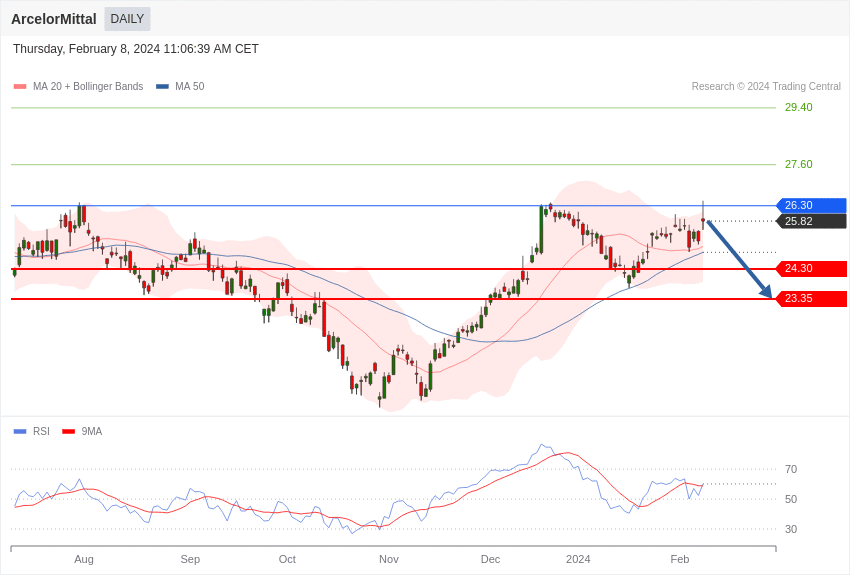The height and width of the screenshot is (576, 850).
Task: Toggle the RSI legend label
Action: (41, 432)
